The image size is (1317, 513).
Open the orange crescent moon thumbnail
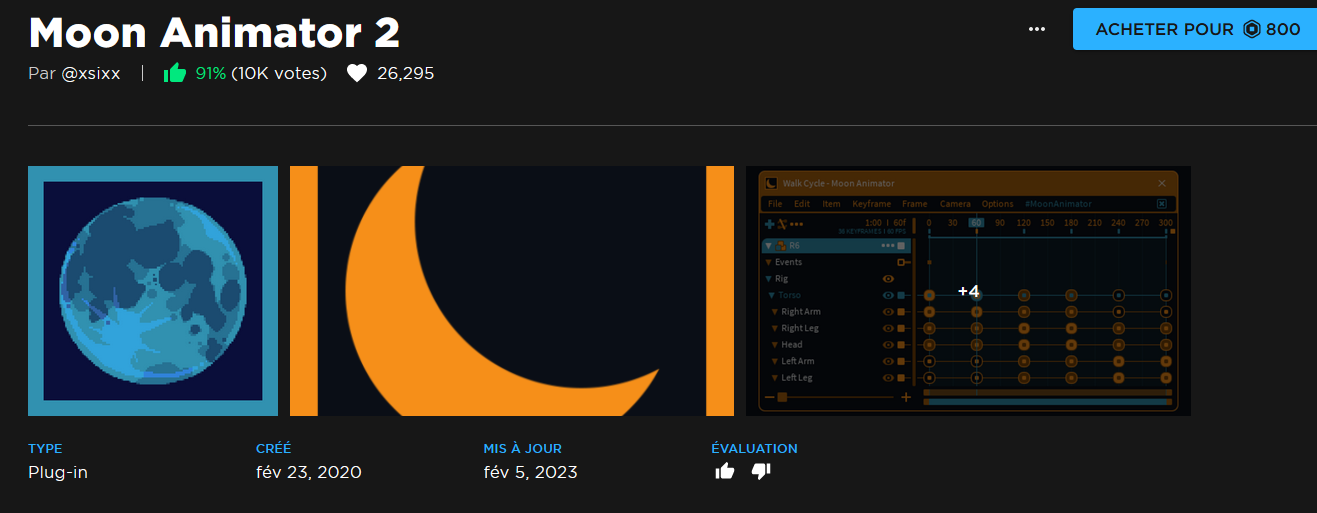[512, 290]
